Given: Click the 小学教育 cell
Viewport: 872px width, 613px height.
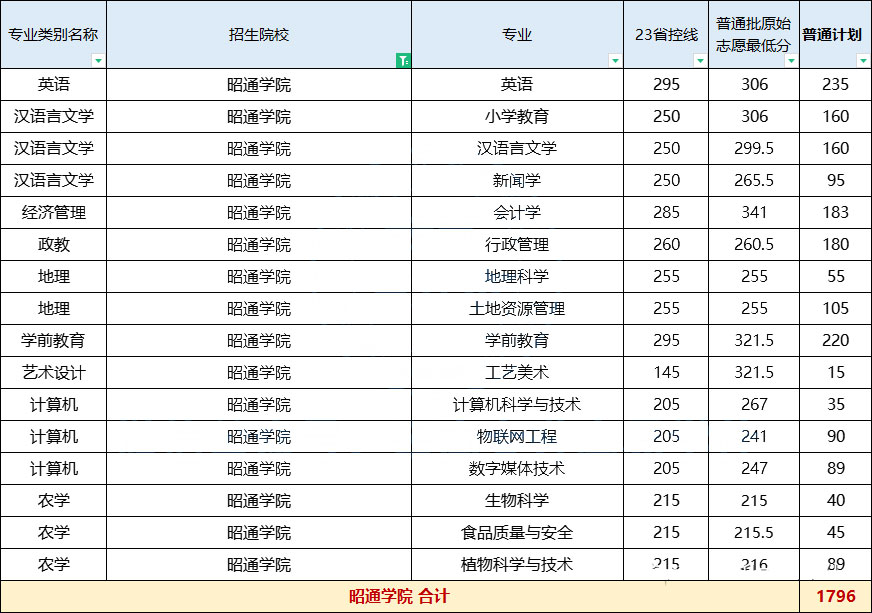Looking at the screenshot, I should [x=517, y=117].
